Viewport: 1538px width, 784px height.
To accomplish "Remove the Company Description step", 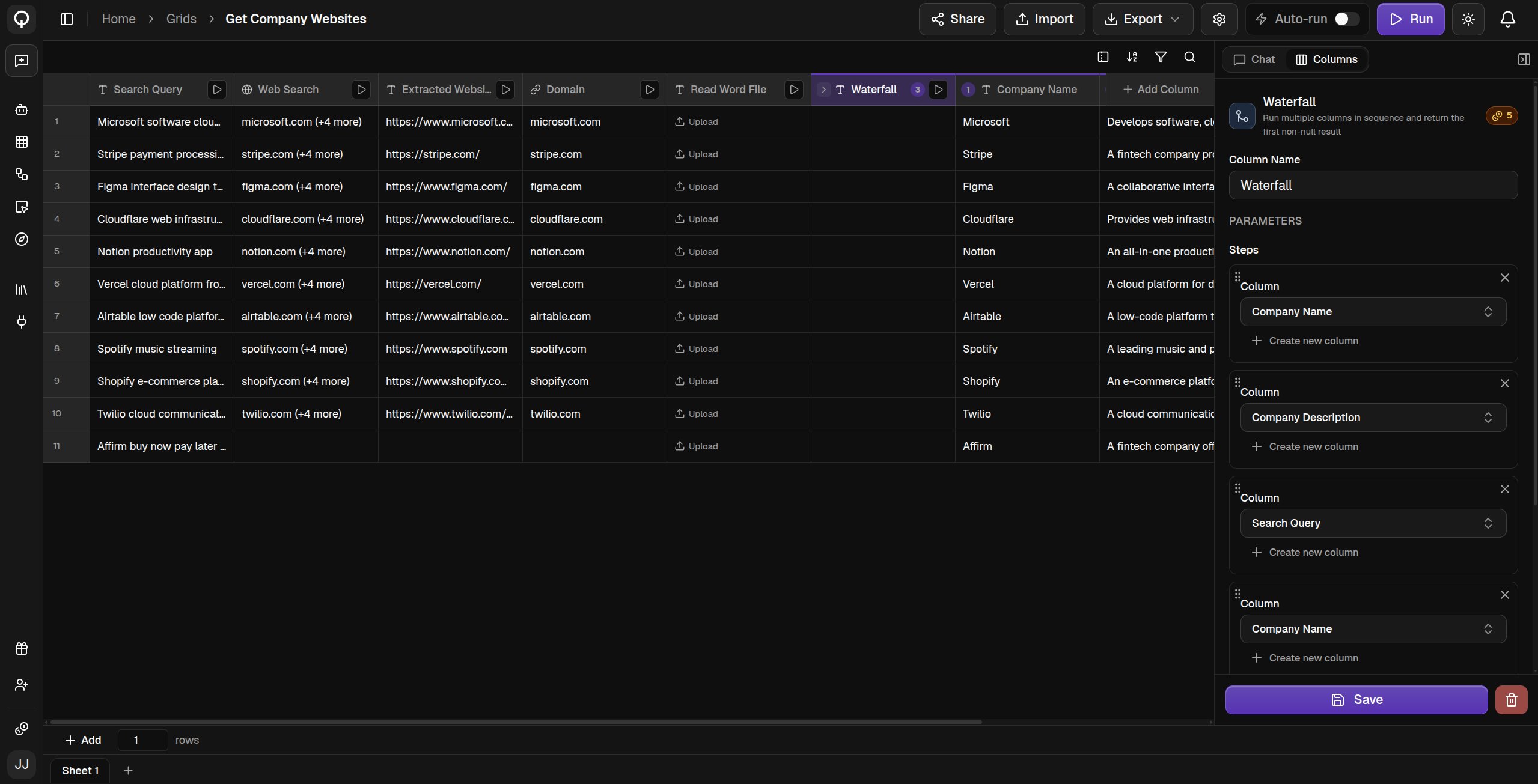I will click(1504, 383).
